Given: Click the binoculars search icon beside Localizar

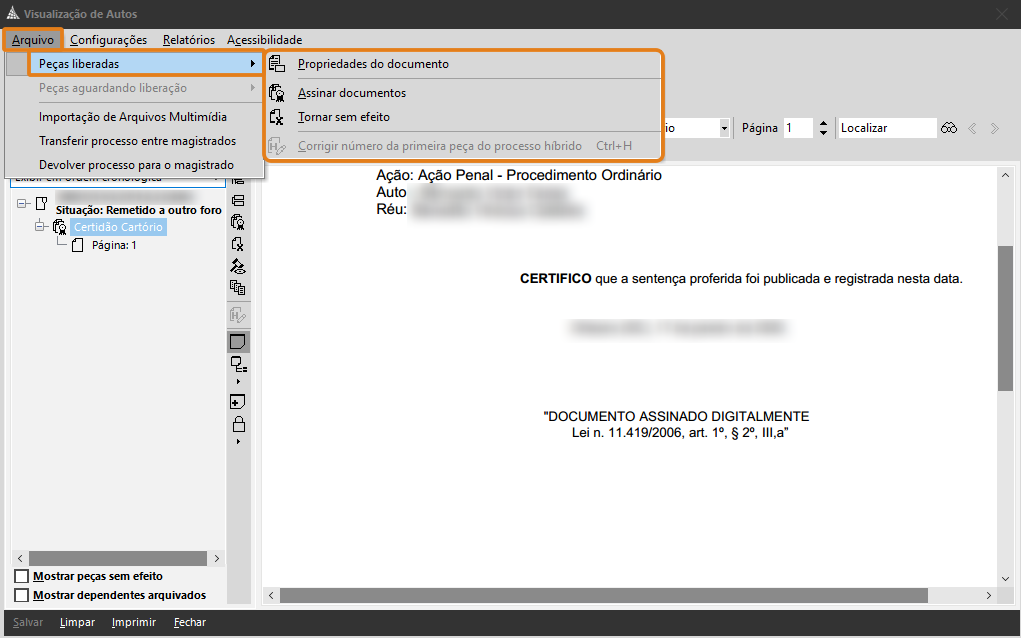Looking at the screenshot, I should pyautogui.click(x=949, y=128).
